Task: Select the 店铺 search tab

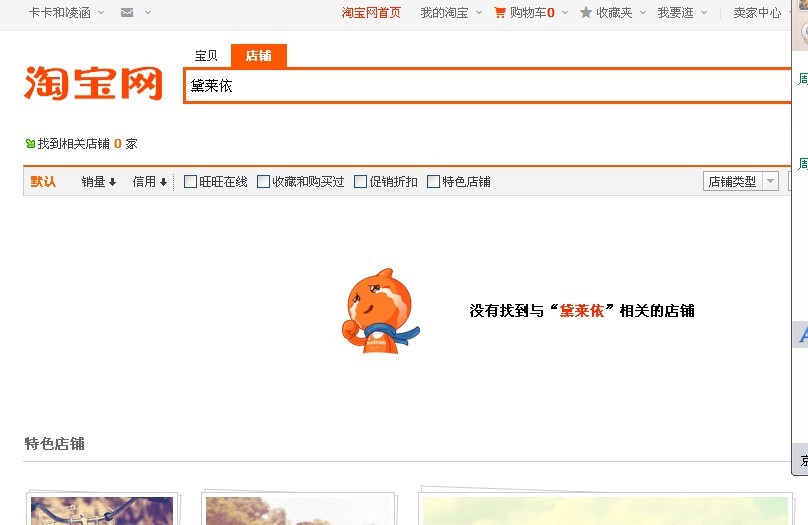Action: (x=258, y=56)
